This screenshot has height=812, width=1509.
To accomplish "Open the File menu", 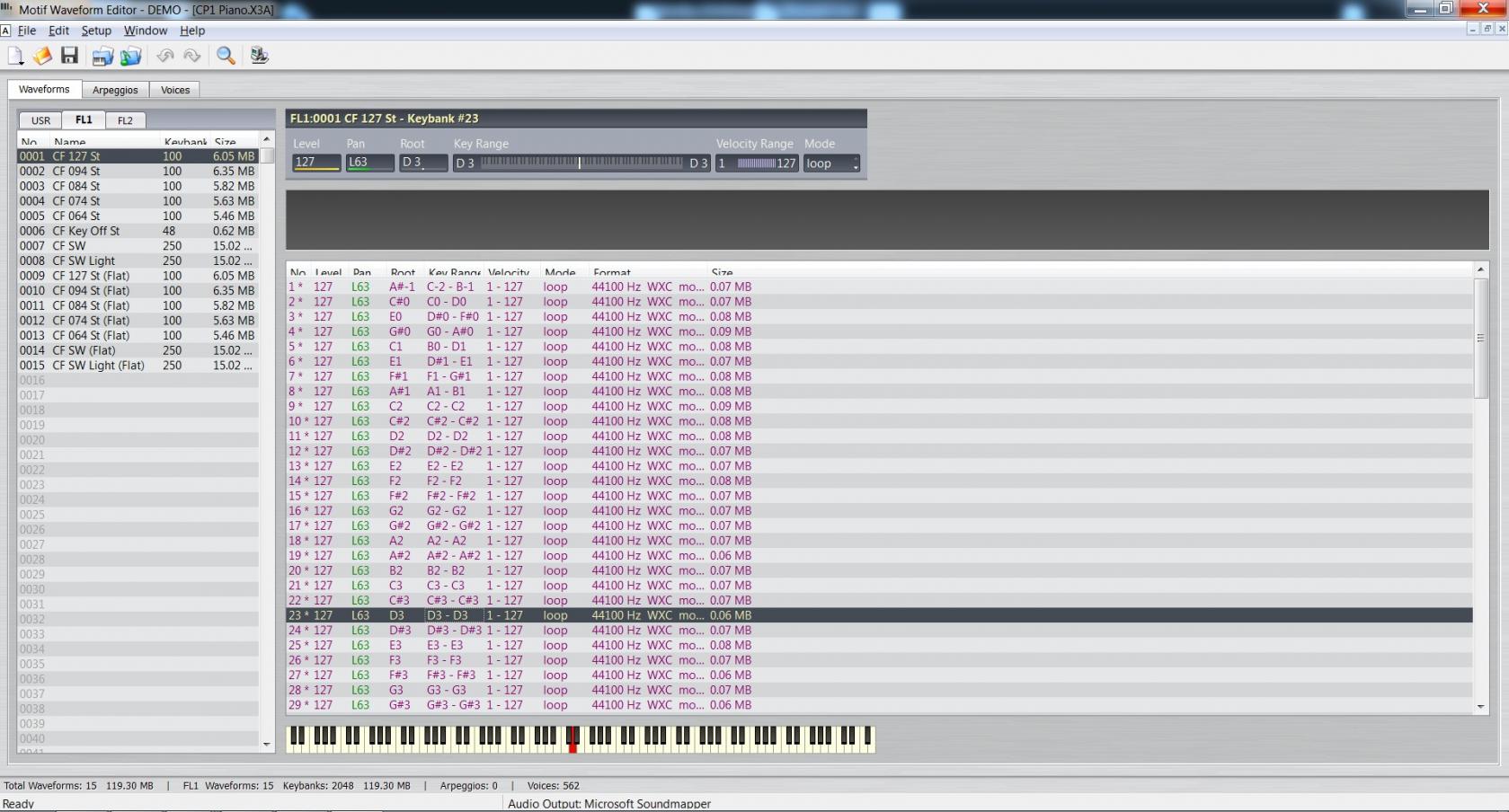I will click(27, 31).
